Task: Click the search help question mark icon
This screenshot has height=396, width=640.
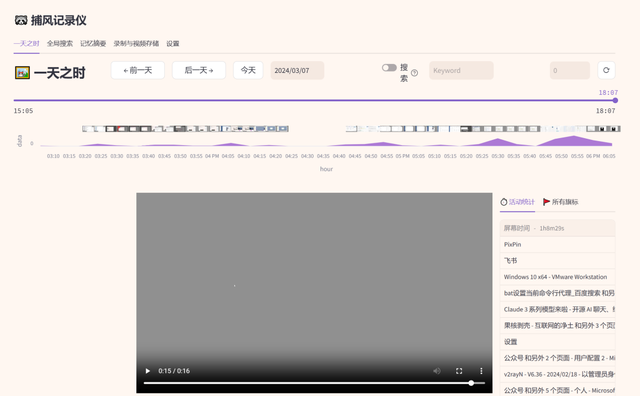Action: point(414,73)
